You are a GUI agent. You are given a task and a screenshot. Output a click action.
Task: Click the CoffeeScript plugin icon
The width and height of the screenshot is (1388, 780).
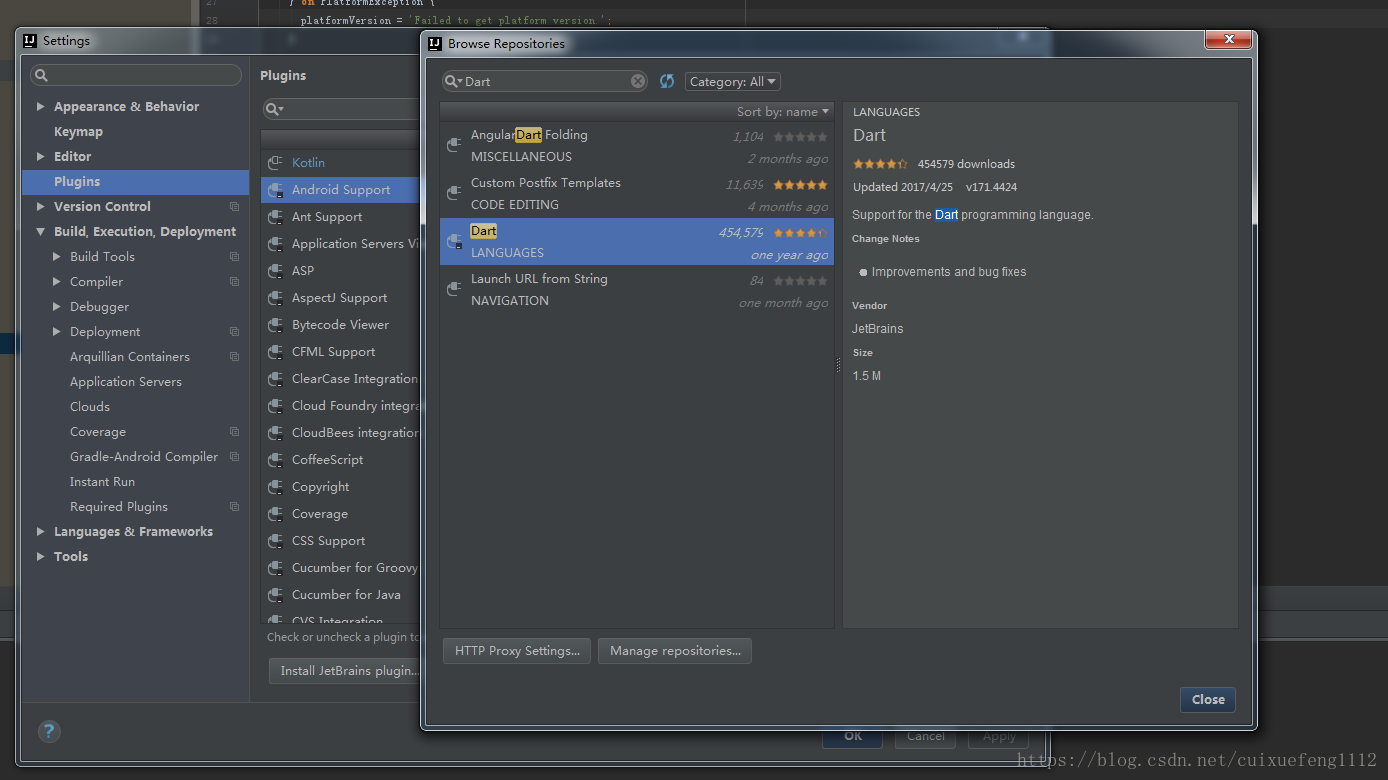(275, 460)
